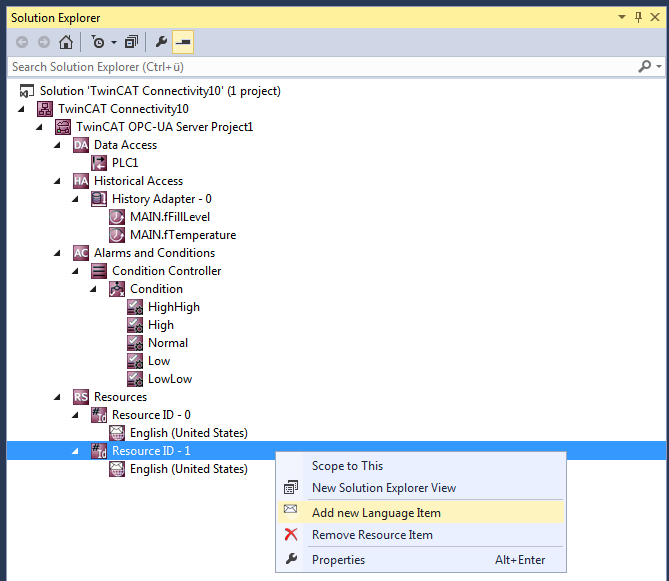Collapse the Resource ID - 0 node
Screen dimensions: 669x581
tap(75, 415)
